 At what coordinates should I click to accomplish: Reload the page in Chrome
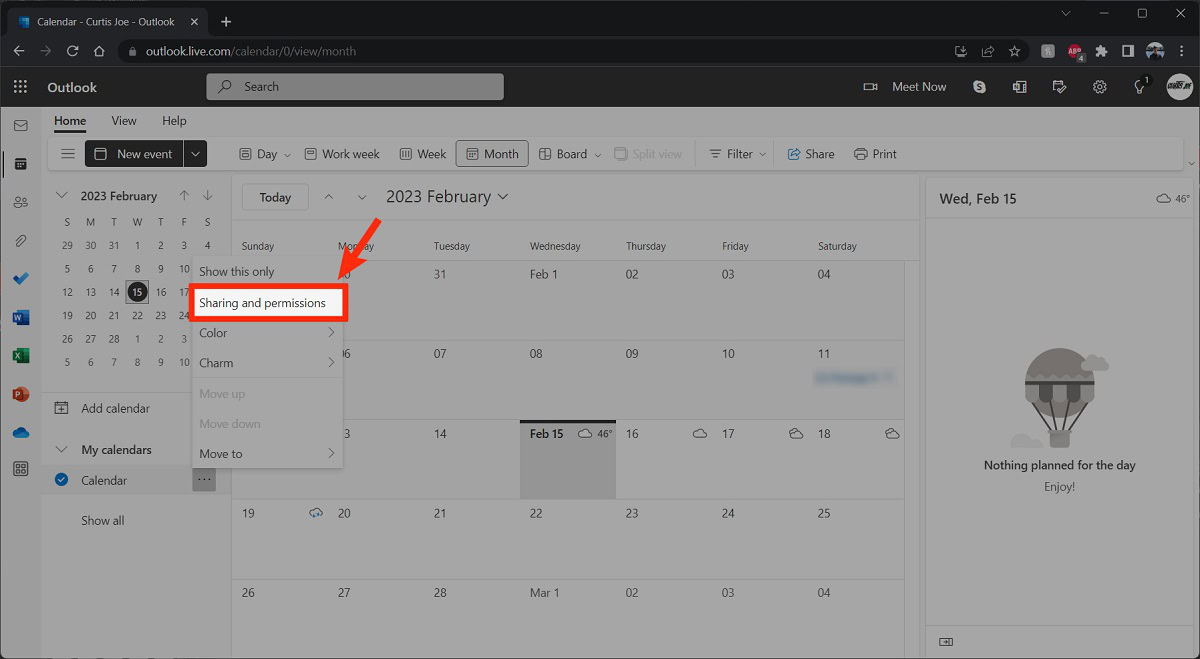pos(72,51)
